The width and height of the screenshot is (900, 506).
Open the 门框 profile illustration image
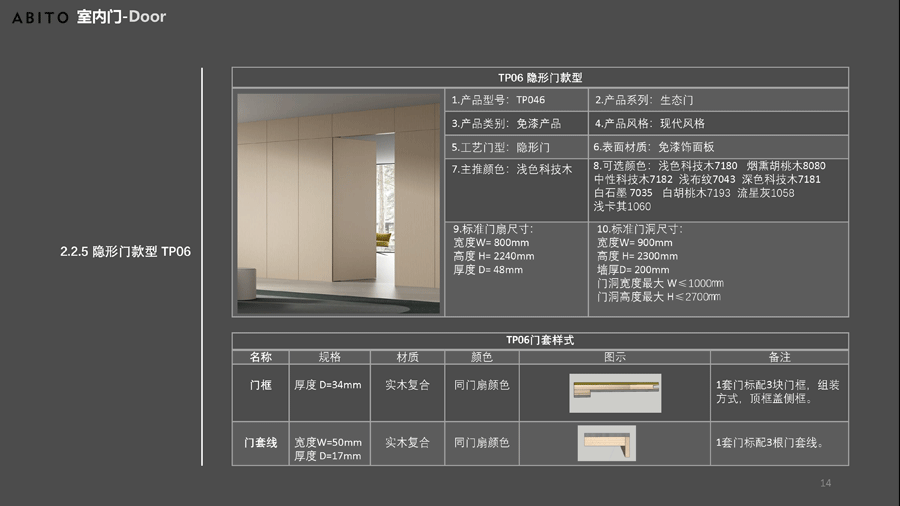615,392
